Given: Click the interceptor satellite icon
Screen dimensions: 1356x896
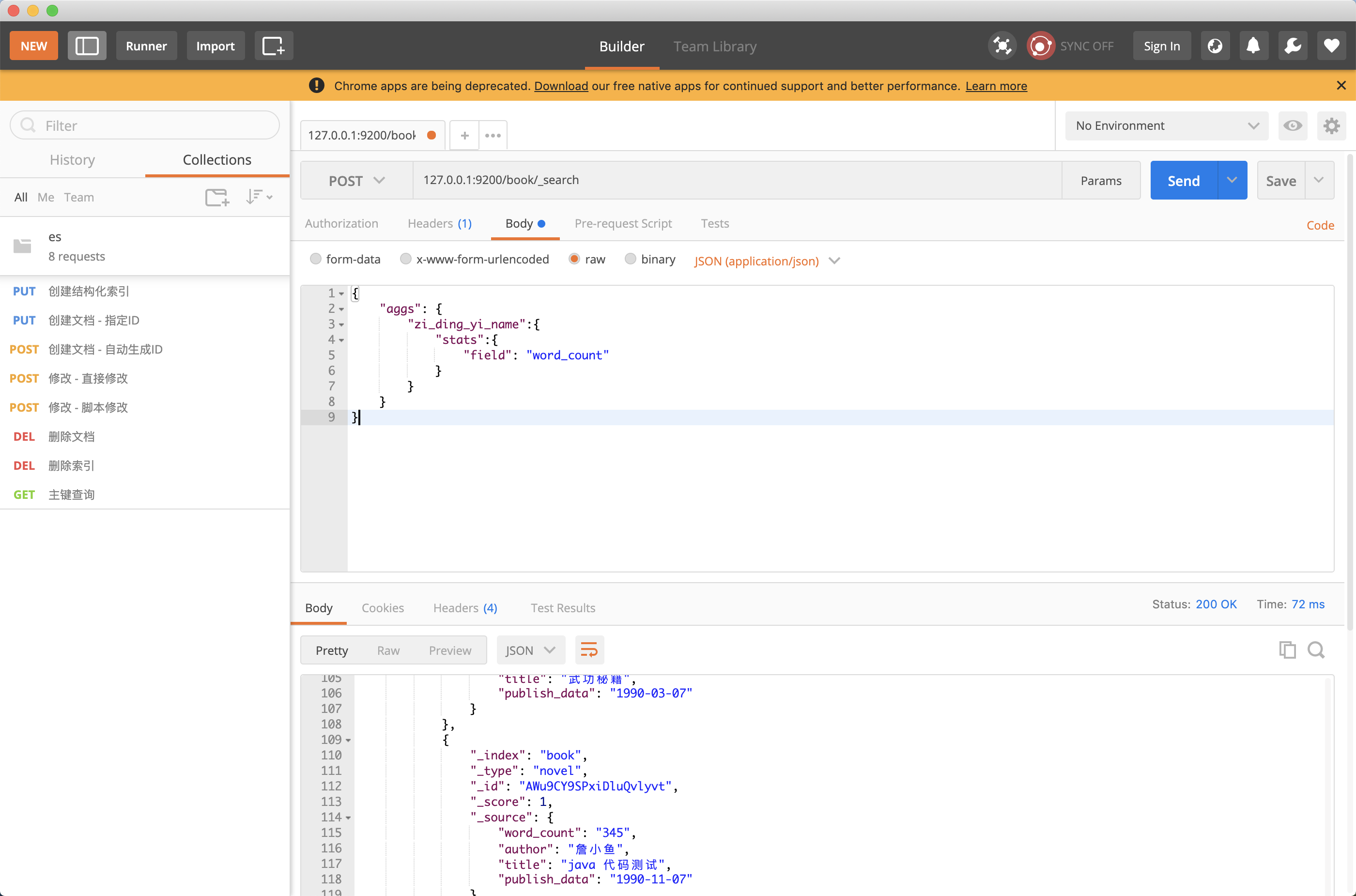Looking at the screenshot, I should point(1002,46).
